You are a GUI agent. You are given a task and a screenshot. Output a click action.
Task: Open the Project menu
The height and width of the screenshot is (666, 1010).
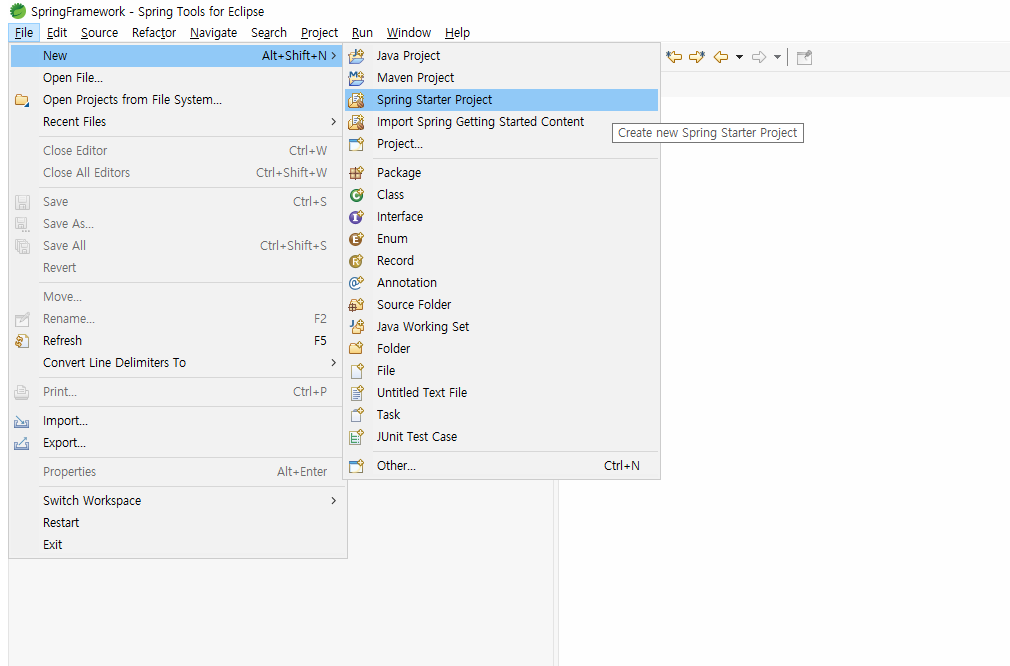(x=319, y=33)
